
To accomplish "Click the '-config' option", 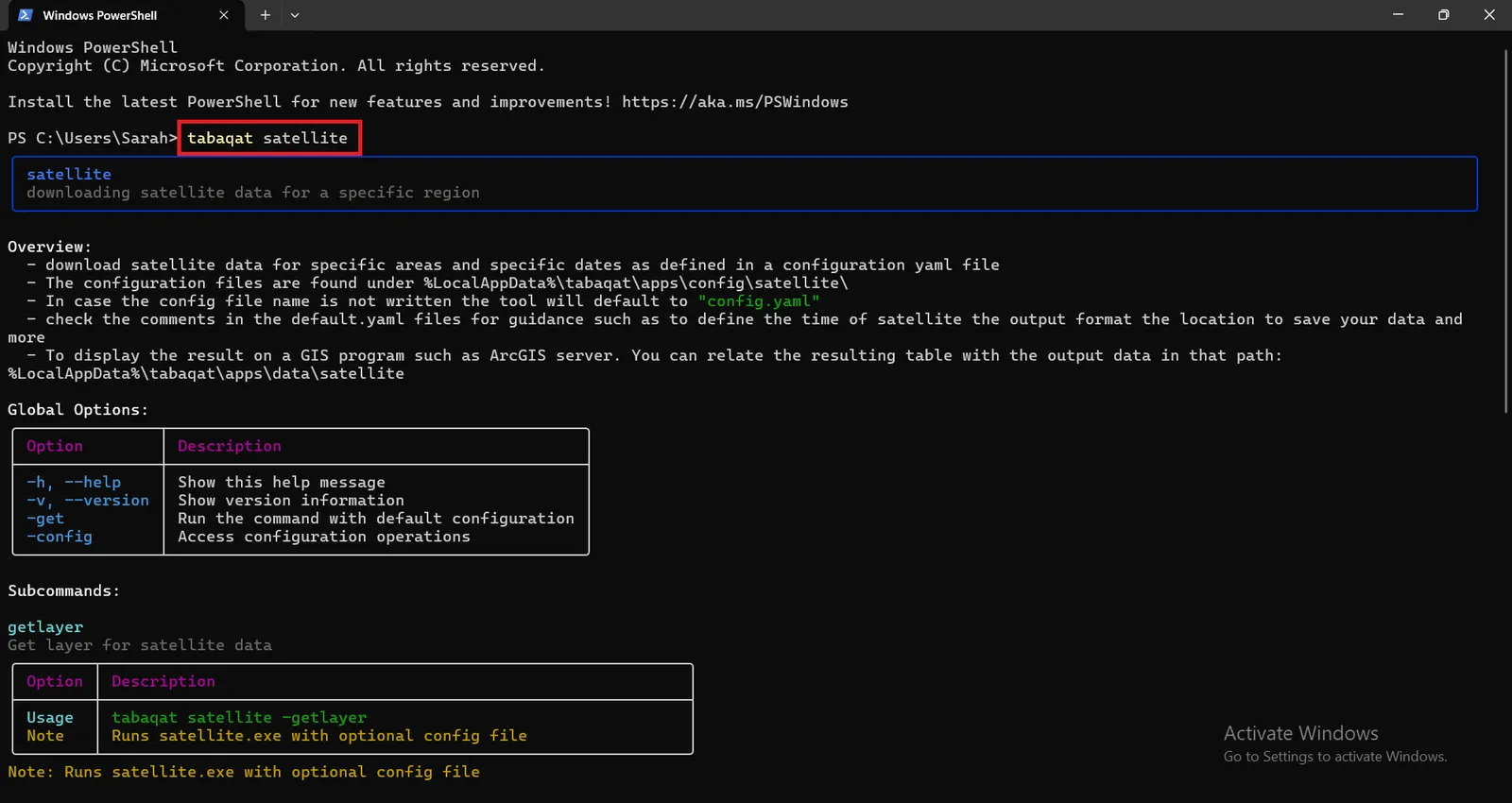I will 60,537.
